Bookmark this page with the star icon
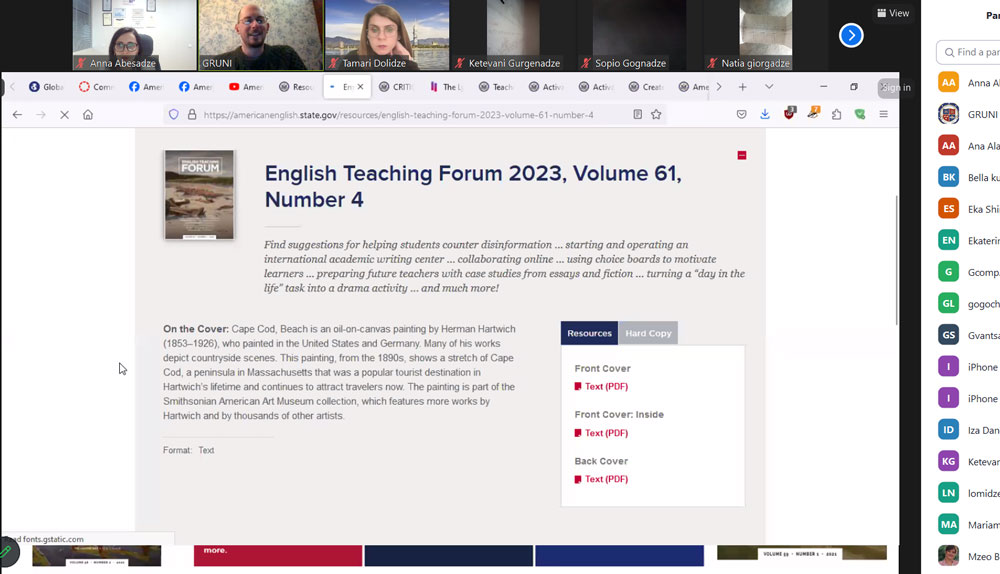The height and width of the screenshot is (574, 1000). (x=656, y=115)
